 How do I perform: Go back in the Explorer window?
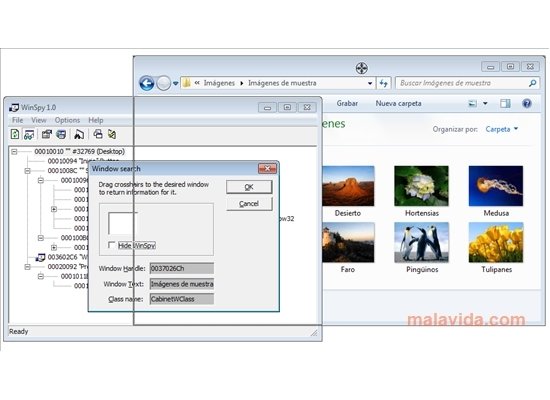coord(147,84)
